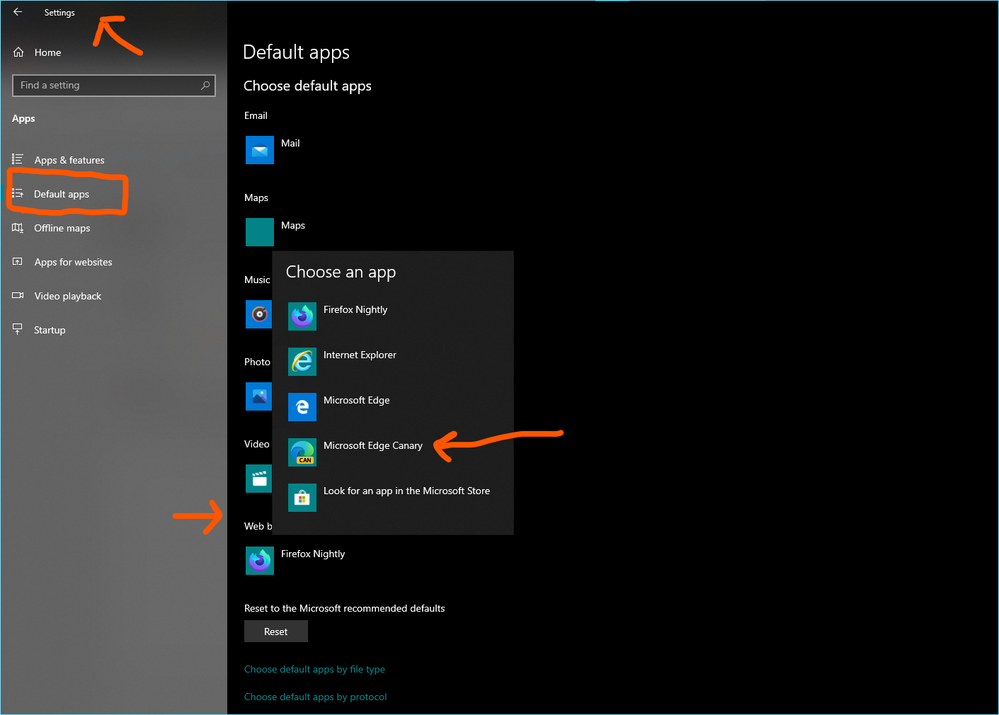Viewport: 999px width, 715px height.
Task: Click the Mail app icon under Email
Action: [259, 150]
